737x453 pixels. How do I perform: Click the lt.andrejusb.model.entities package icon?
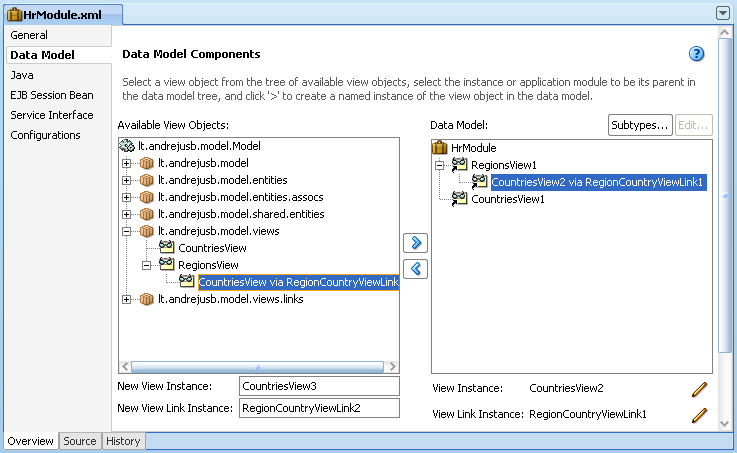tap(147, 180)
